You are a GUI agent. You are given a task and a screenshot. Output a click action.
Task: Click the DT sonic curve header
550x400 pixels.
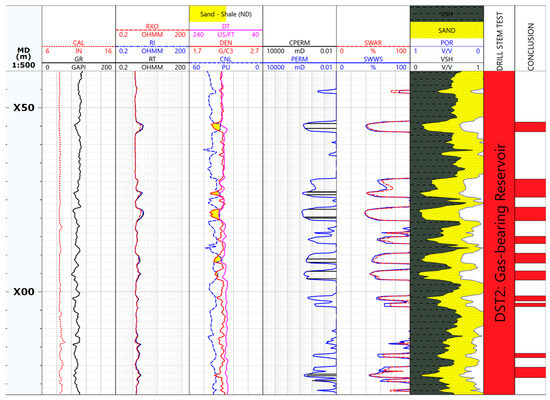point(226,27)
